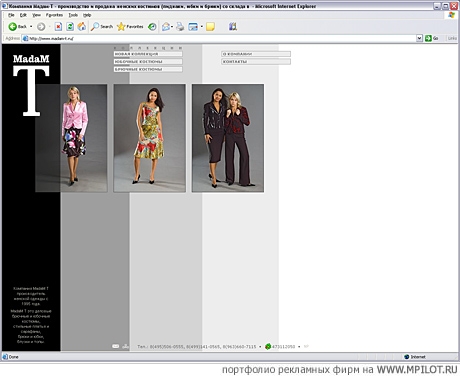The image size is (460, 377).
Task: Click the MadaM T logo
Action: (x=31, y=85)
